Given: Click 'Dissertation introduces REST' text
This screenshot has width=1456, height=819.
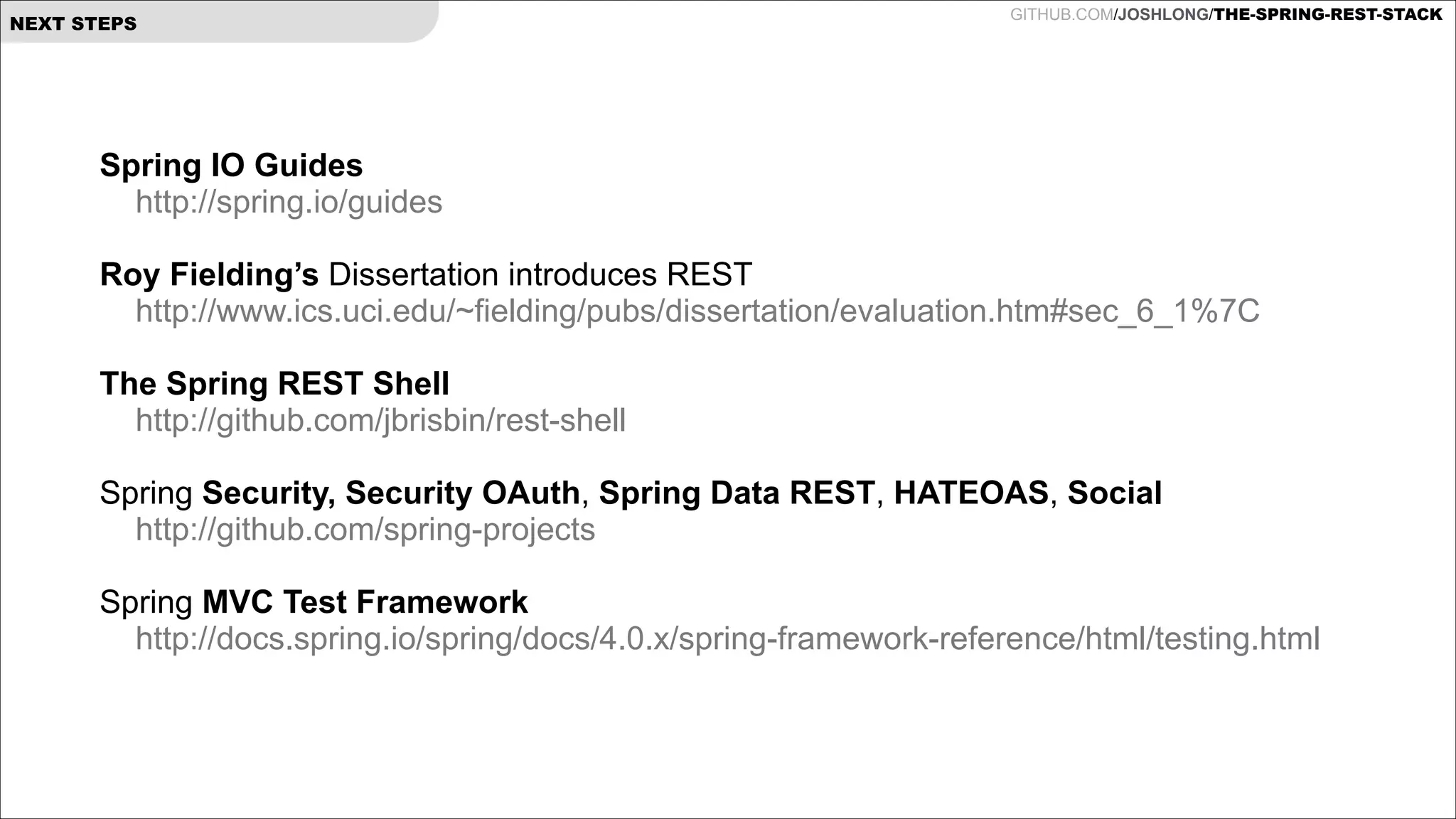Looking at the screenshot, I should pos(540,275).
